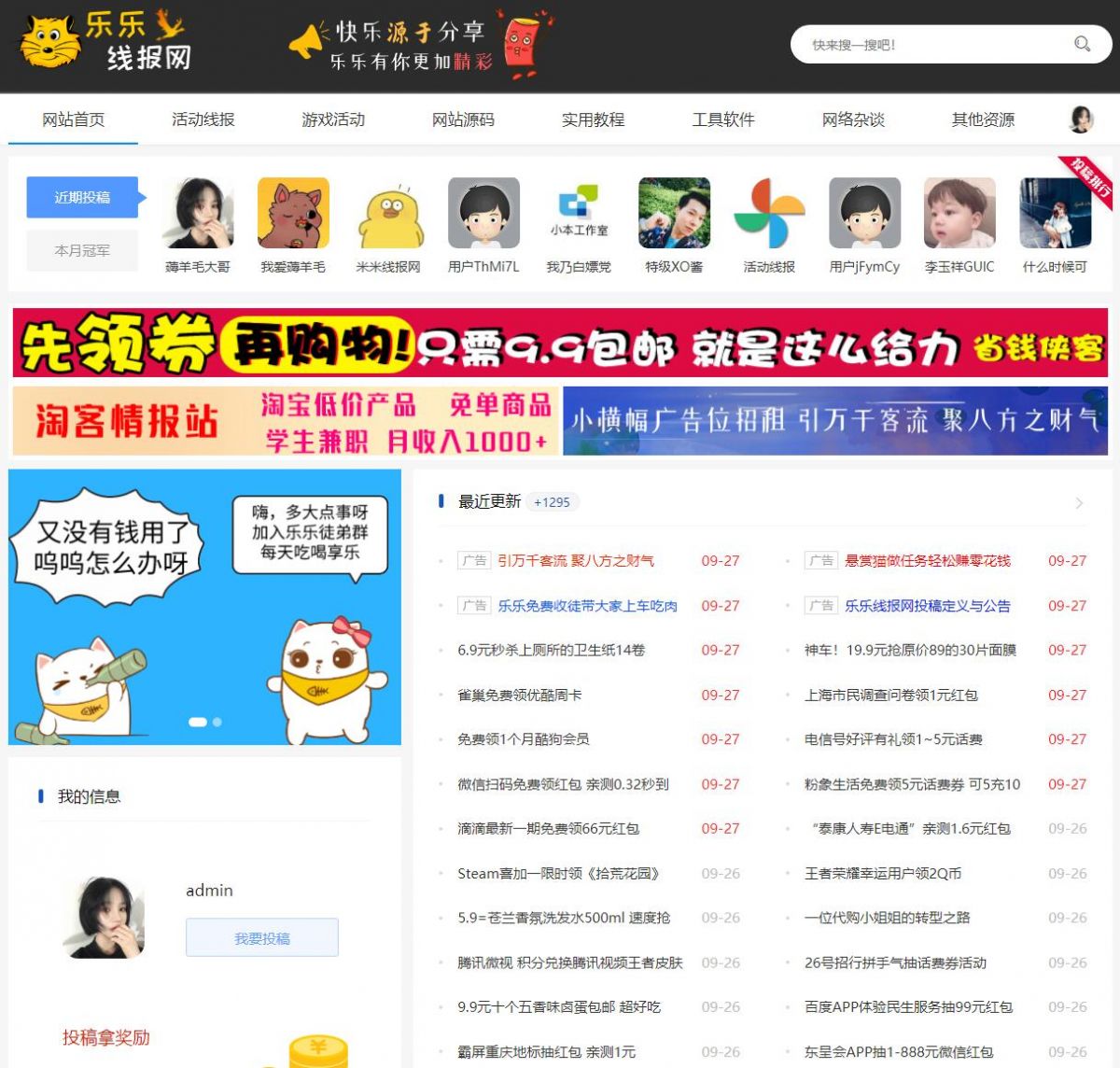This screenshot has height=1068, width=1120.
Task: Select the 米米线报网 duck avatar
Action: (388, 212)
